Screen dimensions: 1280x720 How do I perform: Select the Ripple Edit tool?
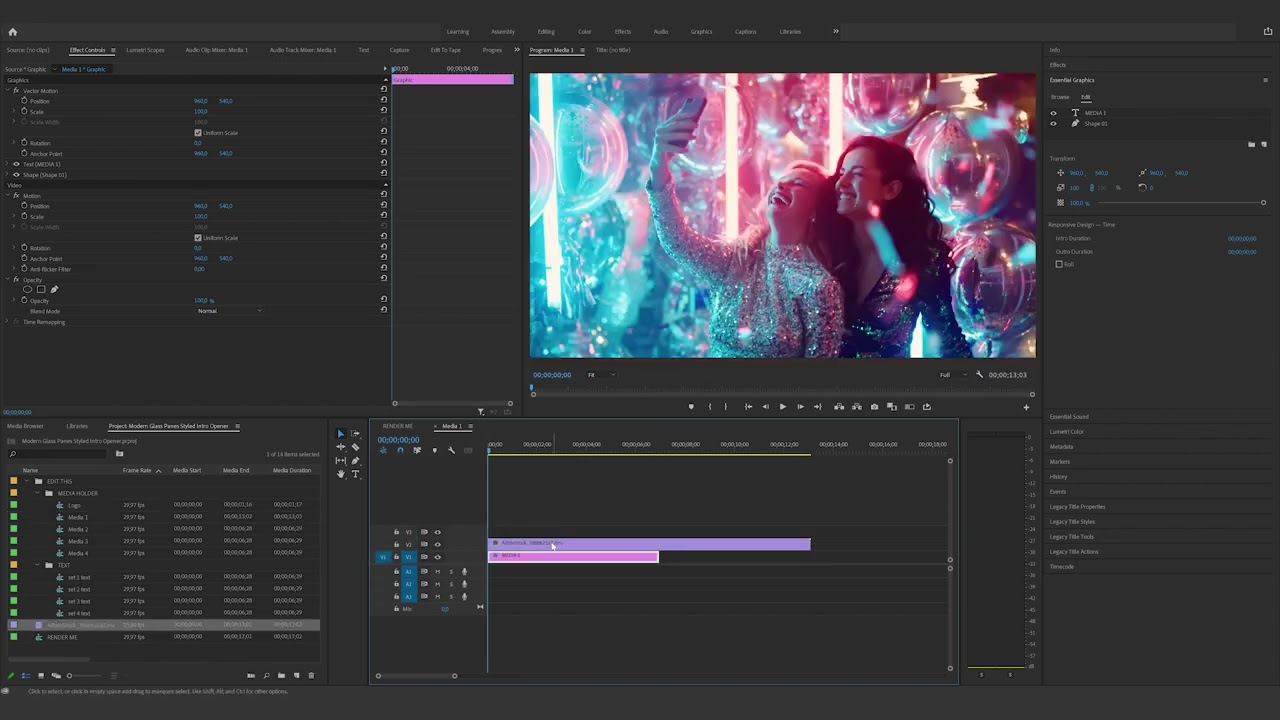point(340,447)
